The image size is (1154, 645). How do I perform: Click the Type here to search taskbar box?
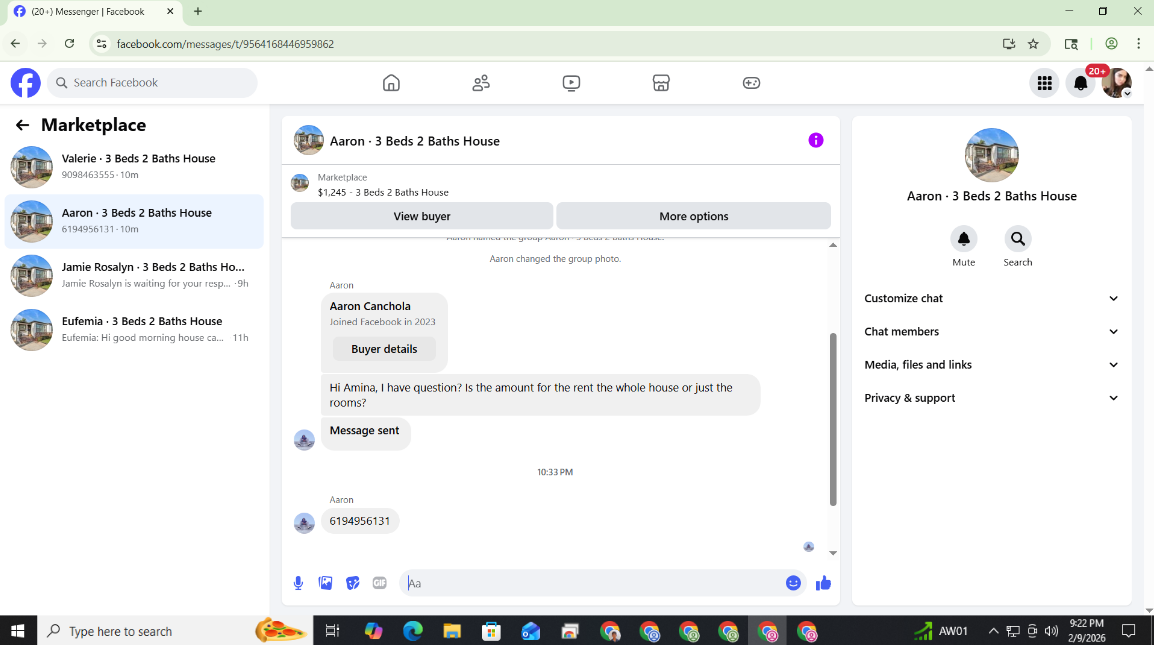[174, 631]
